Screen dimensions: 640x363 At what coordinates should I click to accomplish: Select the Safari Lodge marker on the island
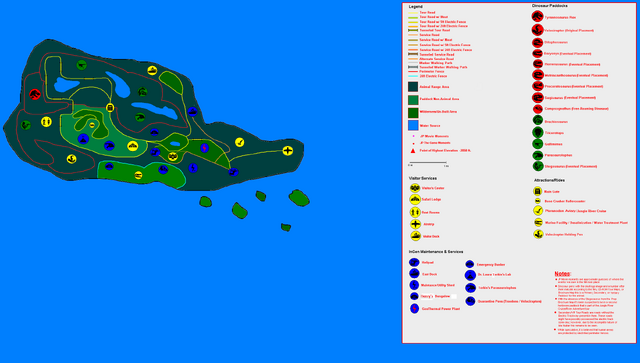pyautogui.click(x=133, y=146)
